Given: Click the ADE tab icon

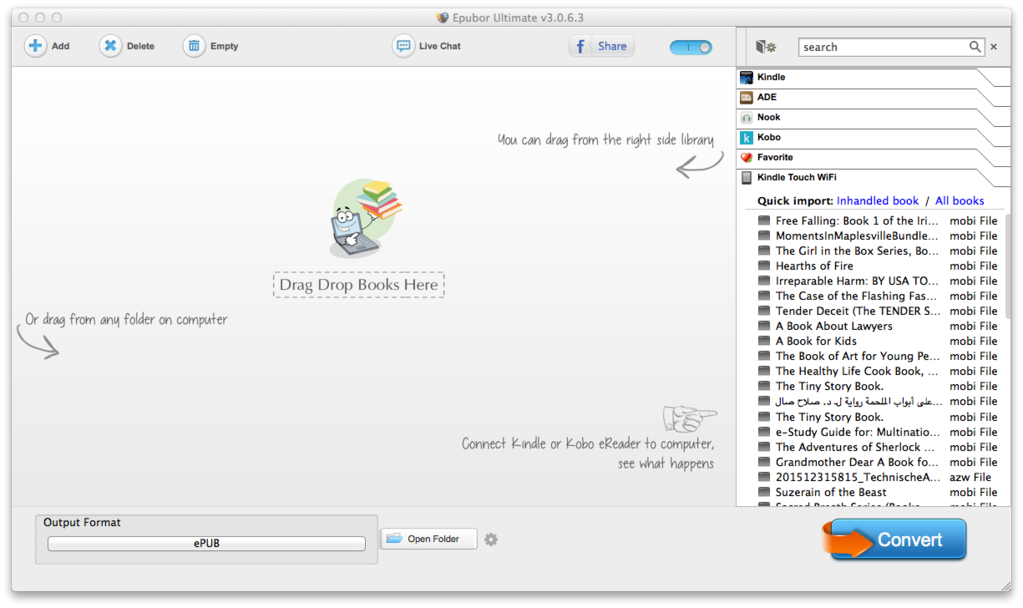Looking at the screenshot, I should (746, 98).
